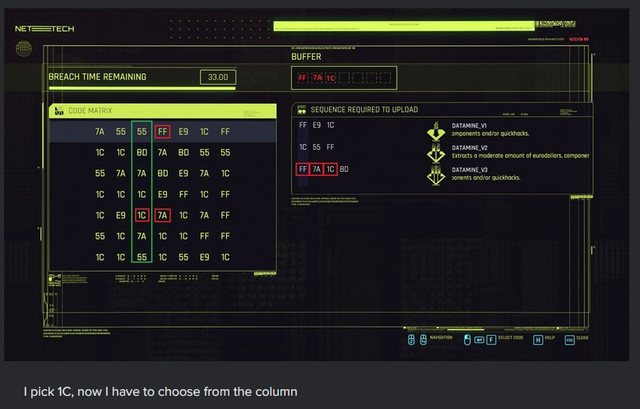
Task: Select E9 in third matrix row
Action: [x=183, y=173]
